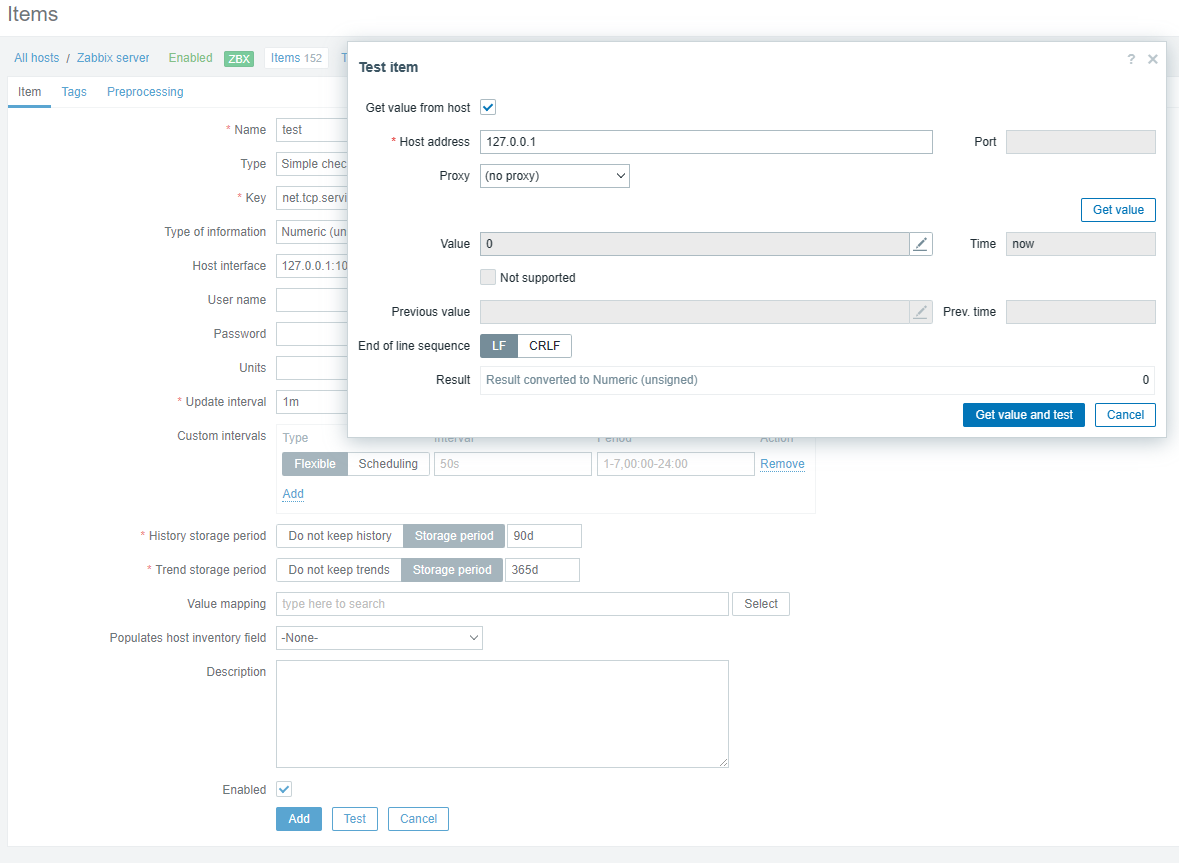Open the Type dropdown showing Simple check

312,164
